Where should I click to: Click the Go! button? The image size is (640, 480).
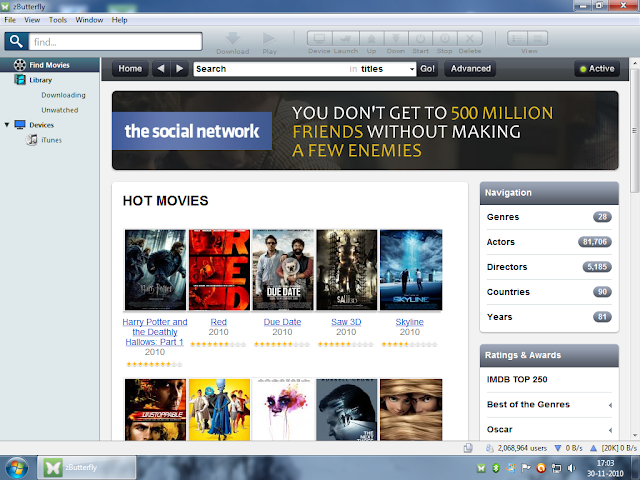427,69
